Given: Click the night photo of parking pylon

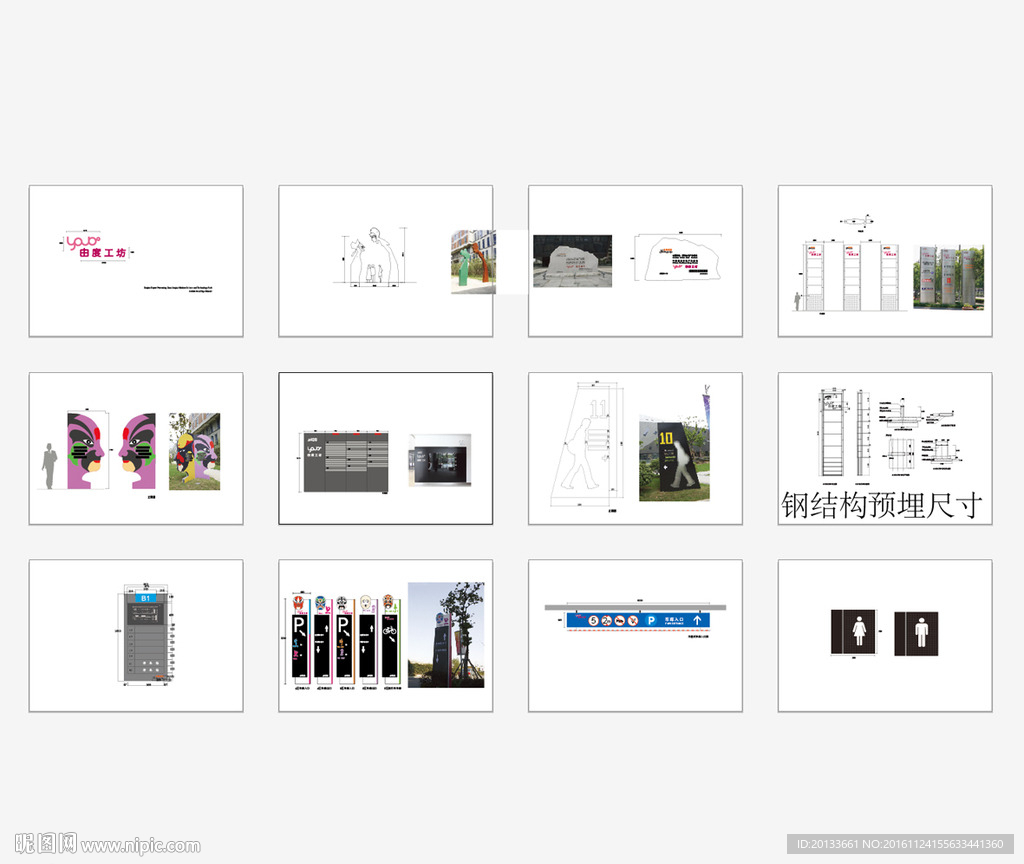Looking at the screenshot, I should (x=446, y=635).
